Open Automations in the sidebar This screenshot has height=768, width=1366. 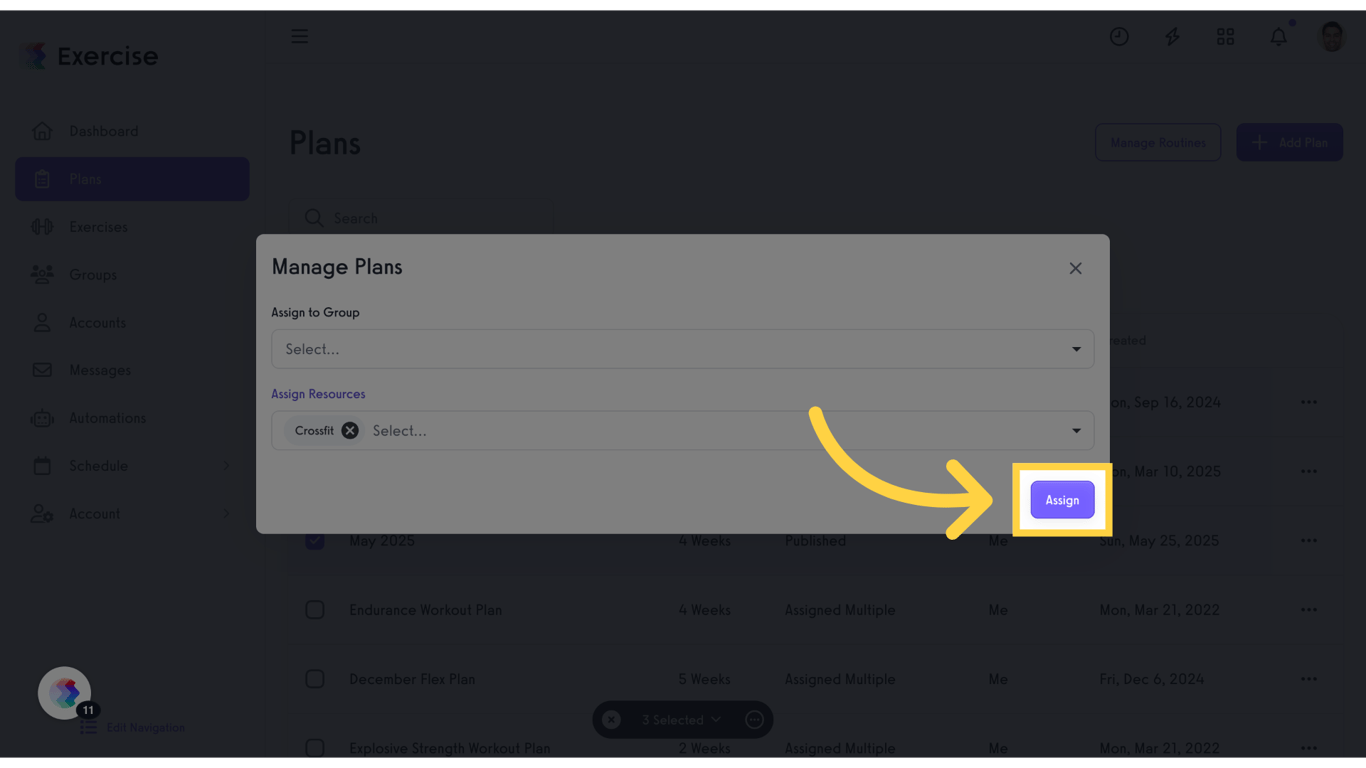107,418
